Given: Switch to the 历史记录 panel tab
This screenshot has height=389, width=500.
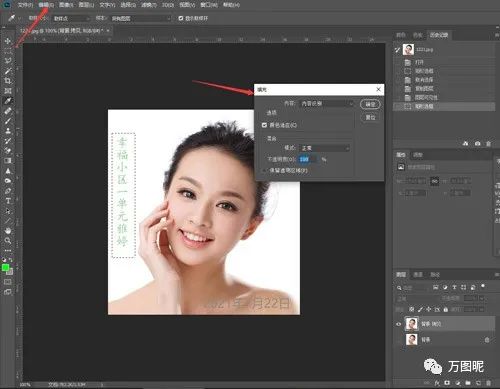Looking at the screenshot, I should (x=439, y=35).
